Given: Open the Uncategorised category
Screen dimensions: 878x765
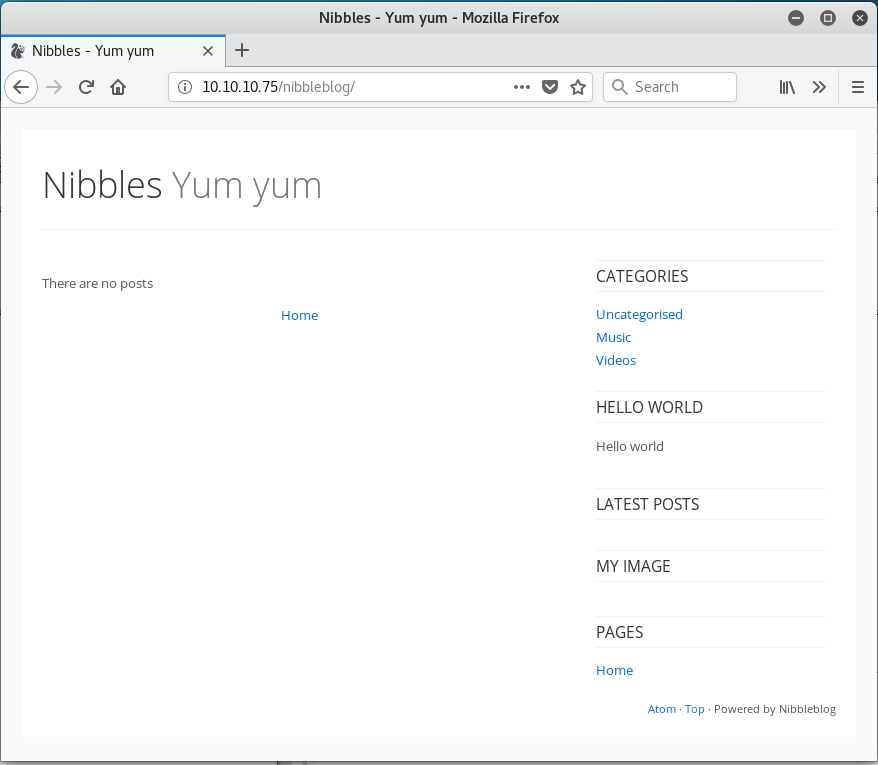Looking at the screenshot, I should pyautogui.click(x=639, y=314).
